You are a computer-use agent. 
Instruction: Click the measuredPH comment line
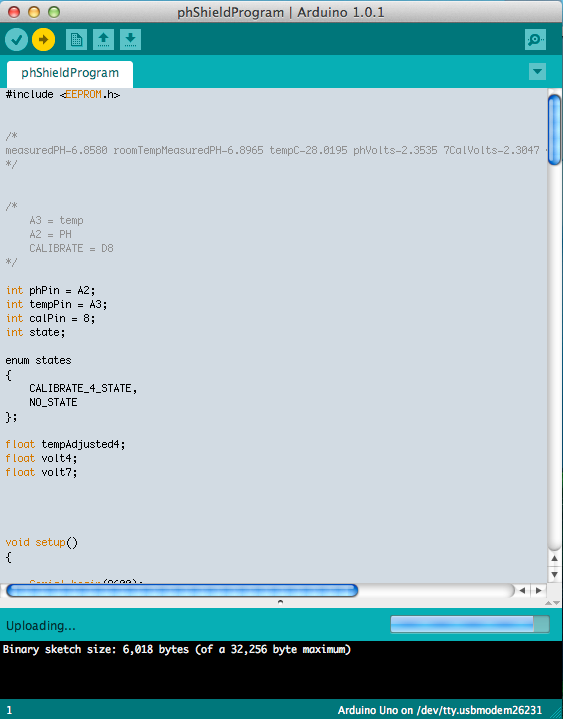click(276, 150)
